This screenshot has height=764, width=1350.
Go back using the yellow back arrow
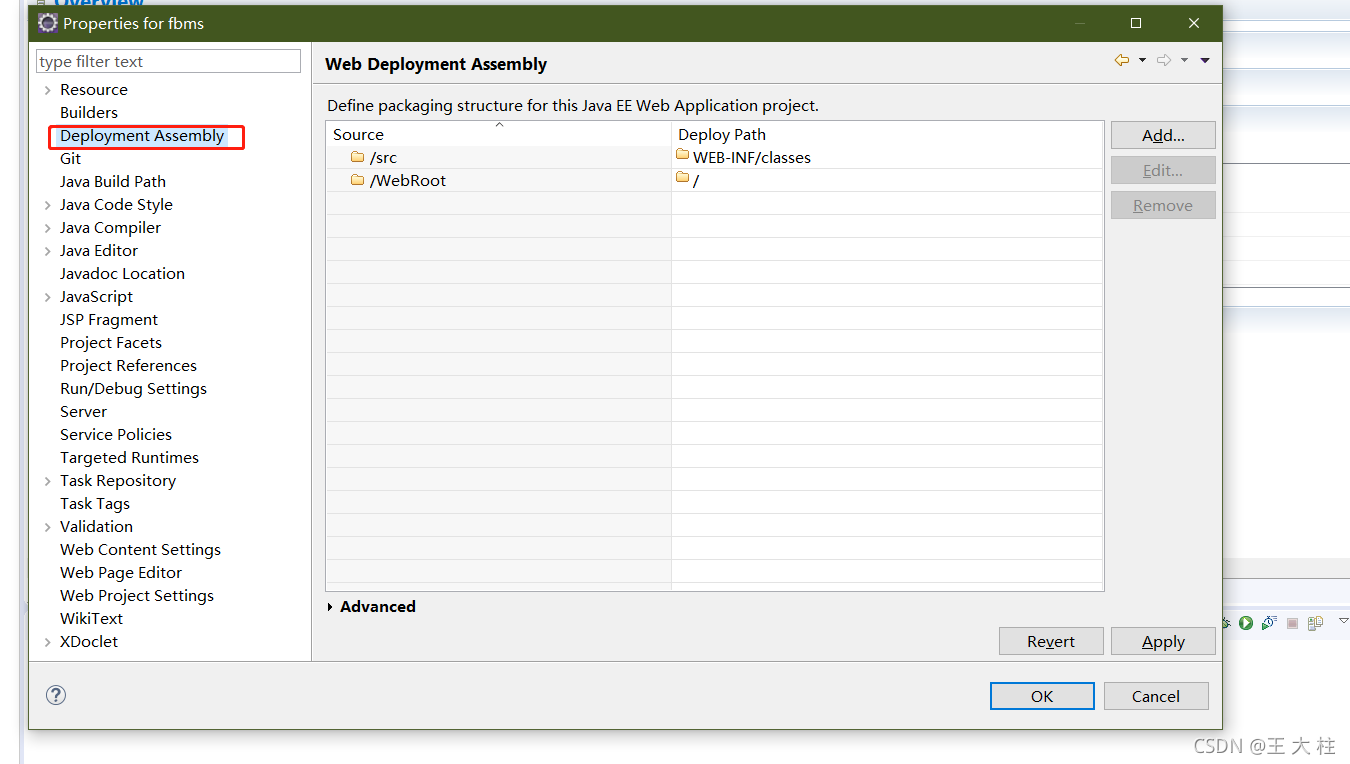1122,61
